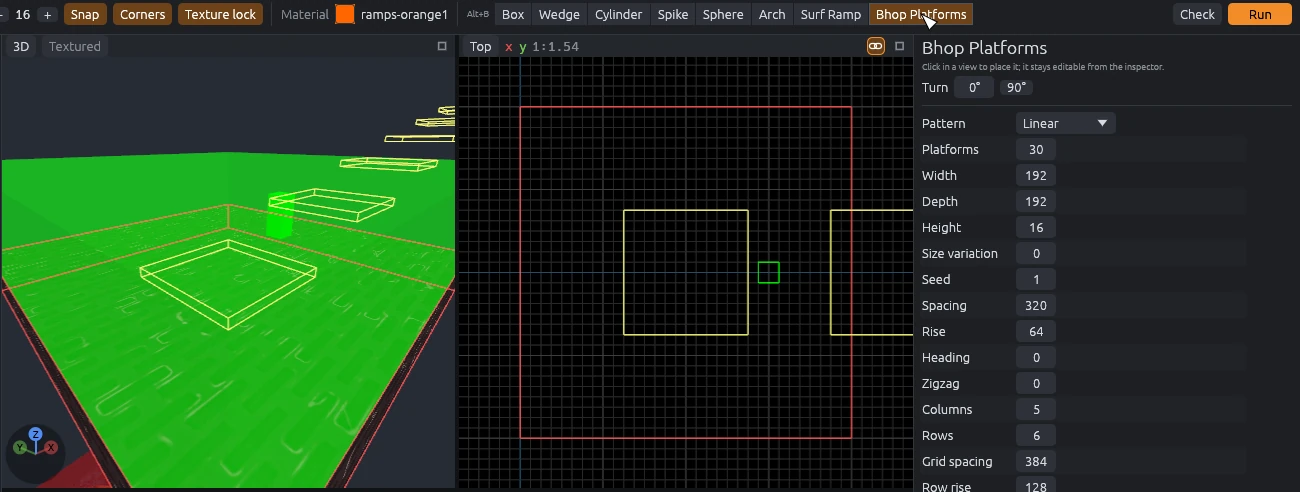Open the 3D view mode selector

(21, 46)
